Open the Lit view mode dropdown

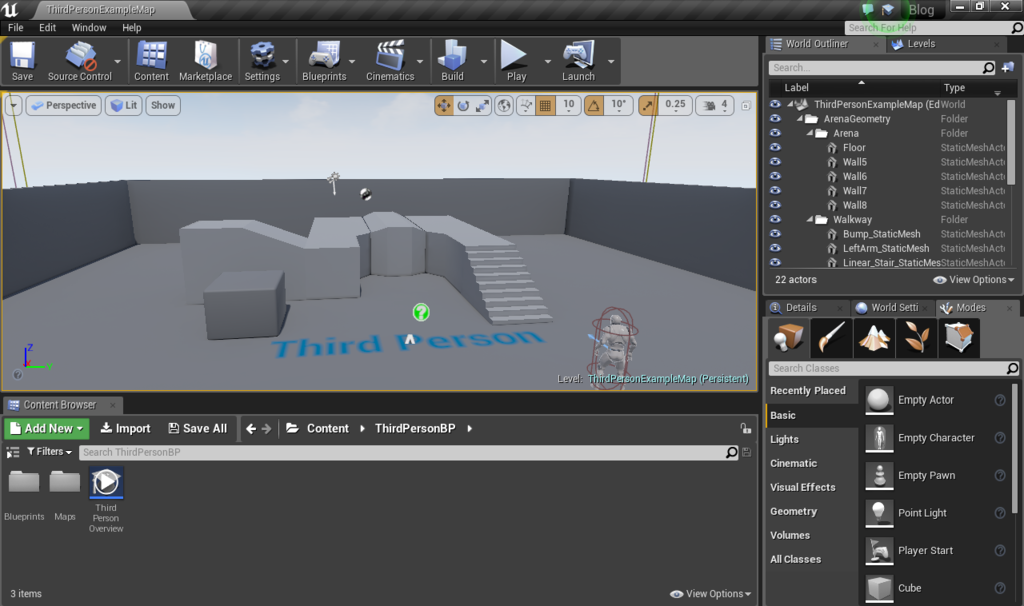pyautogui.click(x=123, y=105)
